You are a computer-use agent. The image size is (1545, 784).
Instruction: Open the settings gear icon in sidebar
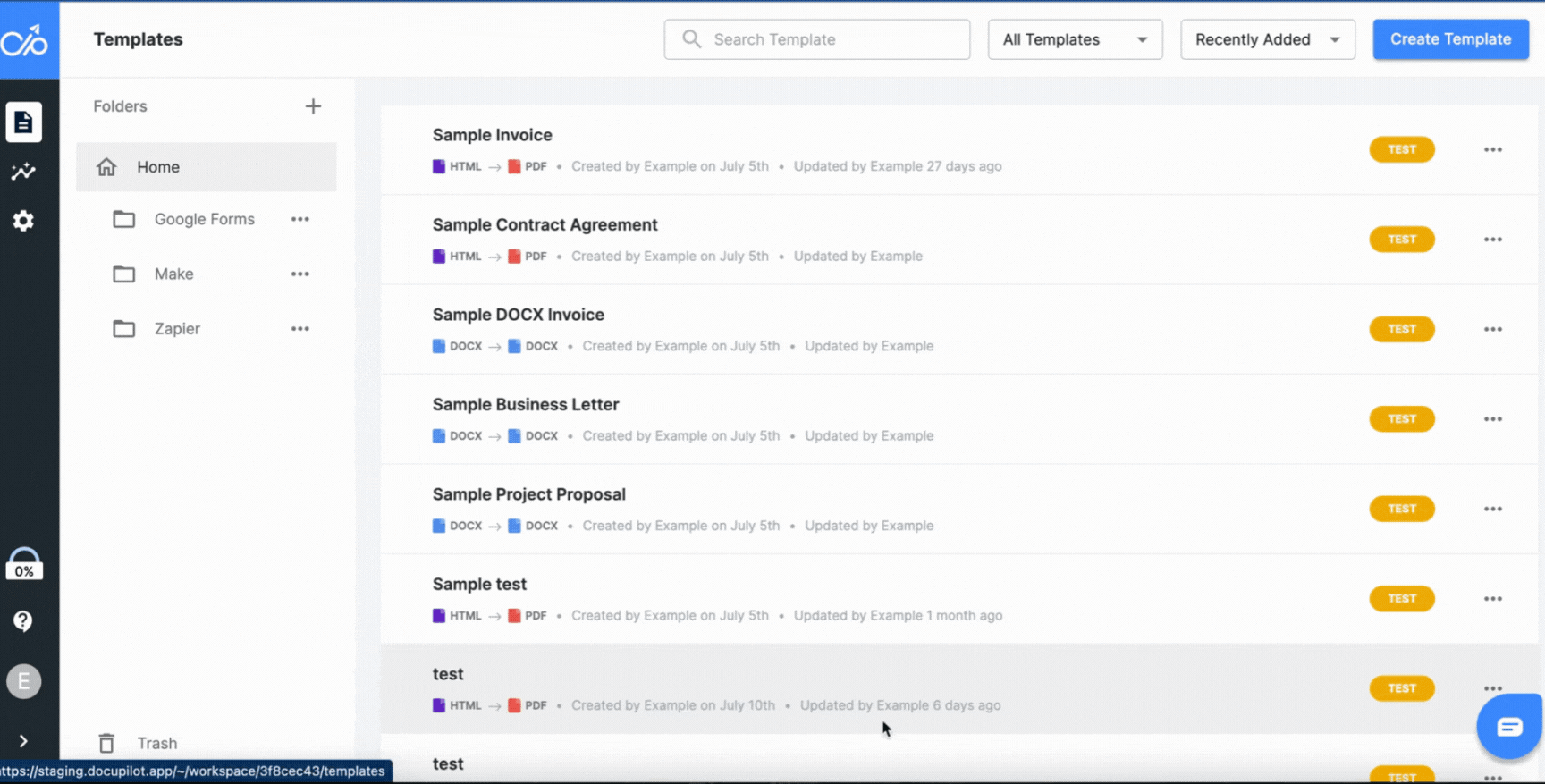pos(24,221)
